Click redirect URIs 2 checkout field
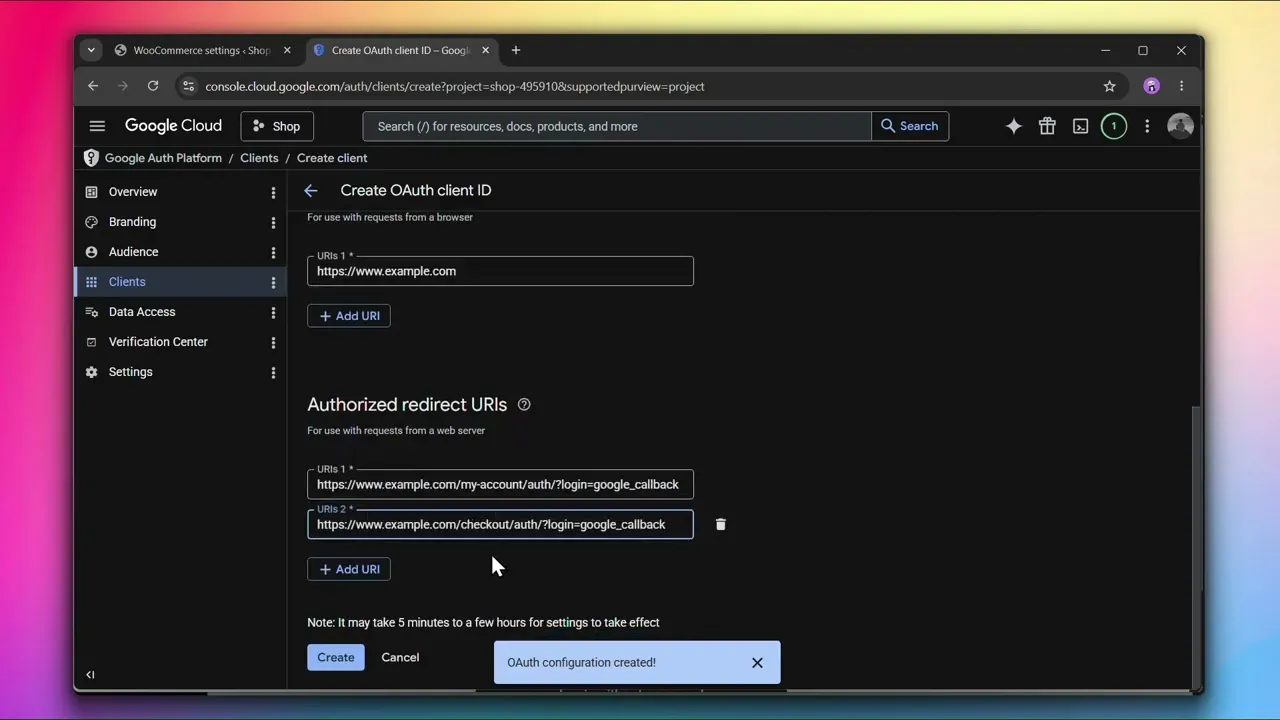Screen dimensions: 1280x720 500,525
